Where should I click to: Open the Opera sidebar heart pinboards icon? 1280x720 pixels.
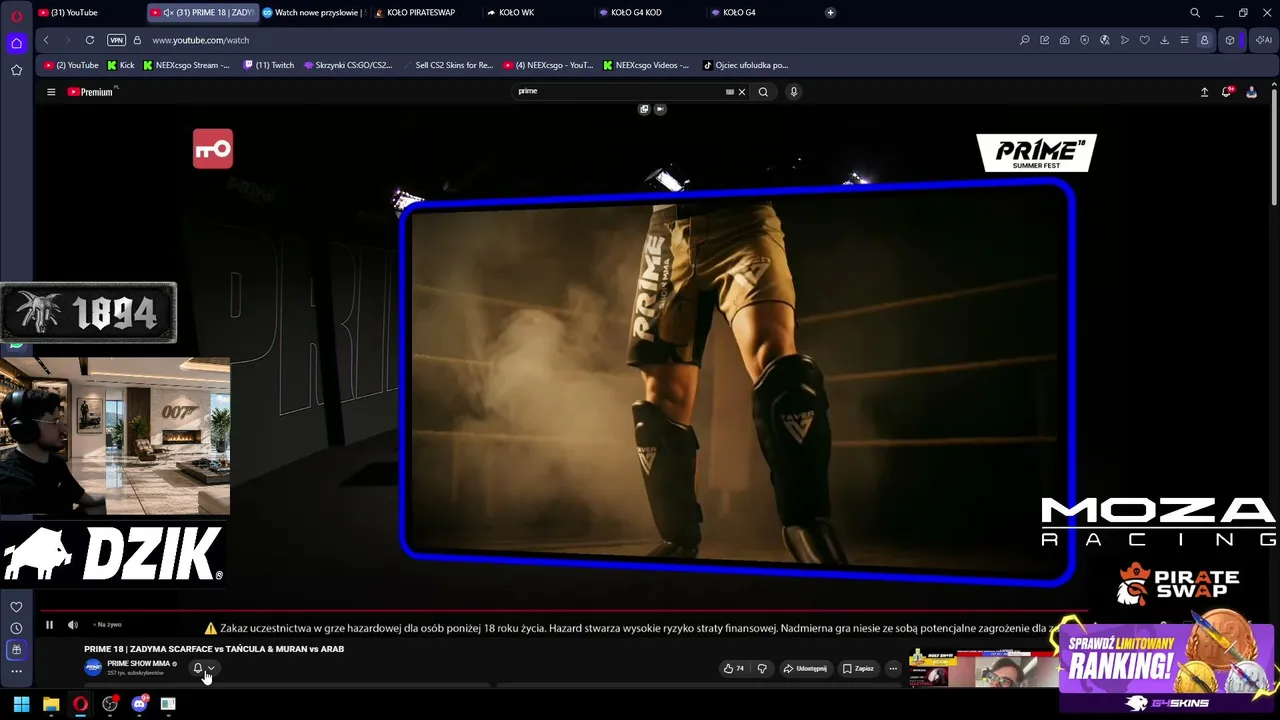click(x=16, y=607)
